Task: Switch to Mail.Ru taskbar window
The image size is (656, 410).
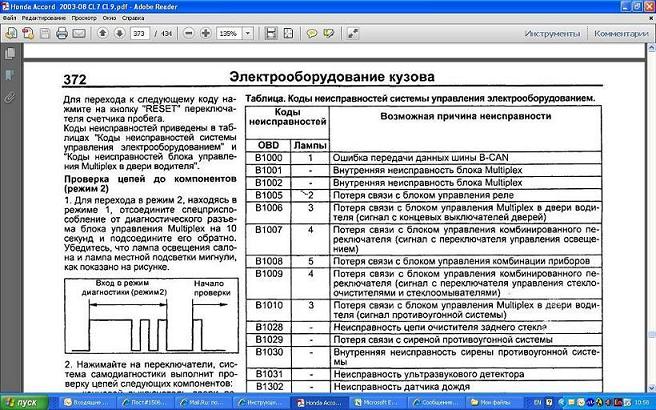Action: [x=200, y=402]
